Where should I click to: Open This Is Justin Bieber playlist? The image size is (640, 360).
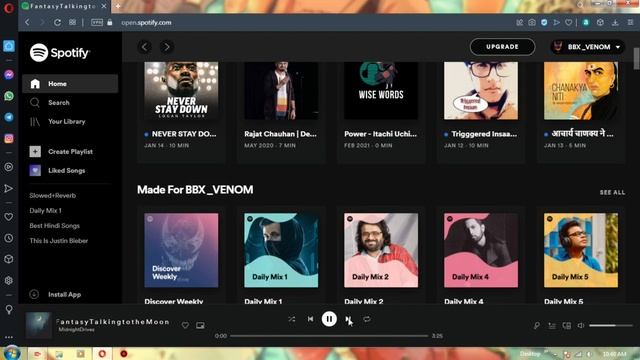click(x=58, y=241)
